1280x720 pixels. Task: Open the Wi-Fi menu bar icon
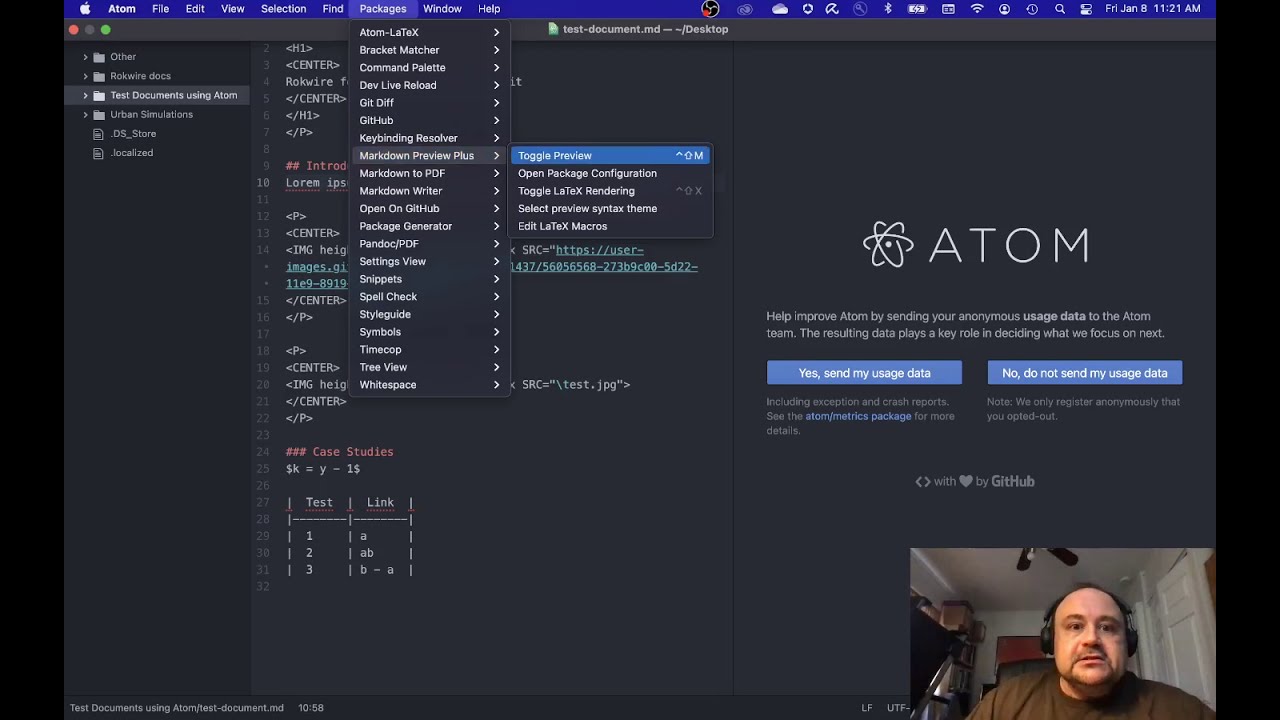pyautogui.click(x=977, y=9)
